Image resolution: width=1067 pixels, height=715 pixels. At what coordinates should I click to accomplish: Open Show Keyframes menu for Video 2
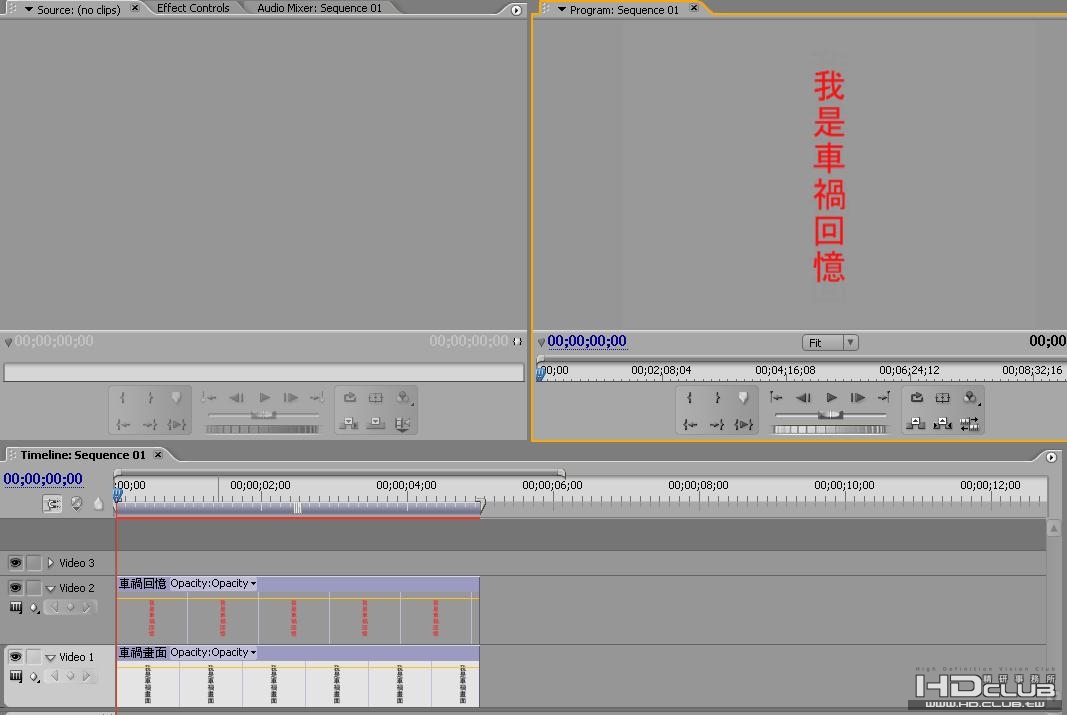(34, 608)
